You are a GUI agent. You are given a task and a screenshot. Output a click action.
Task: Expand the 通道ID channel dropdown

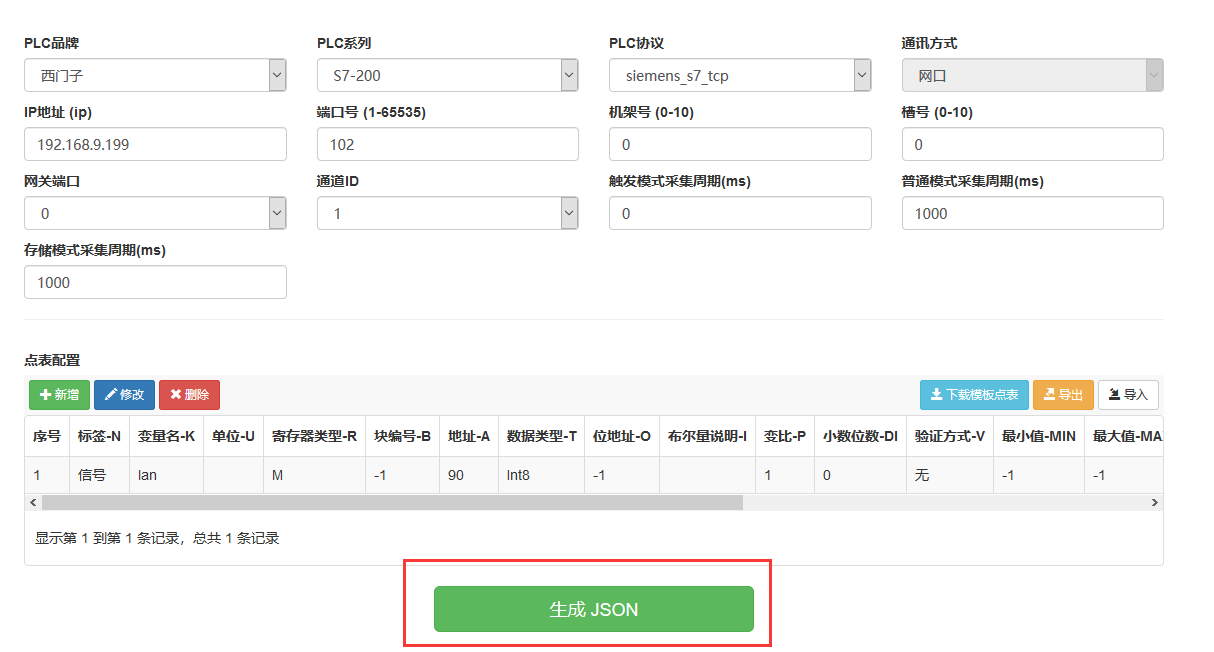447,213
